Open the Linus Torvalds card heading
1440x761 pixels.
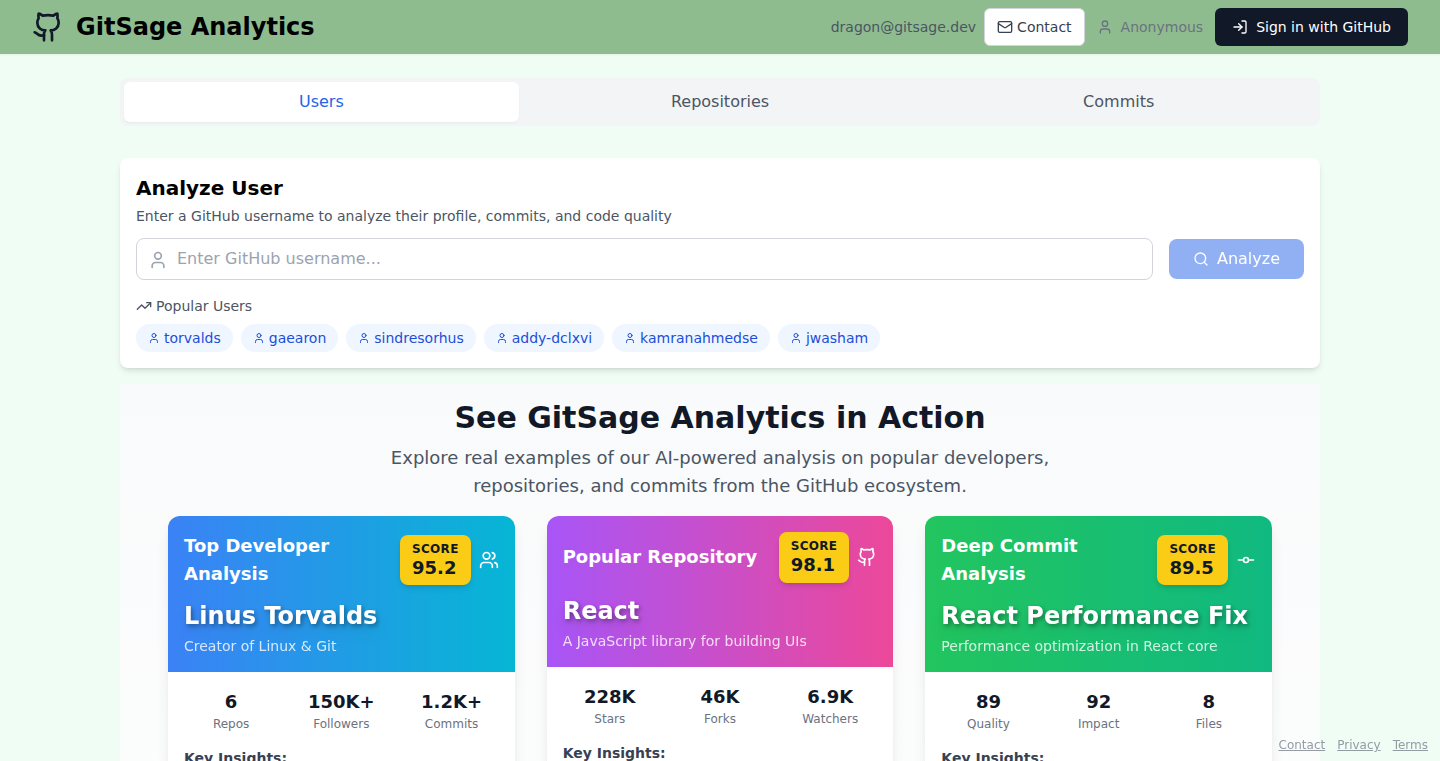click(x=281, y=615)
